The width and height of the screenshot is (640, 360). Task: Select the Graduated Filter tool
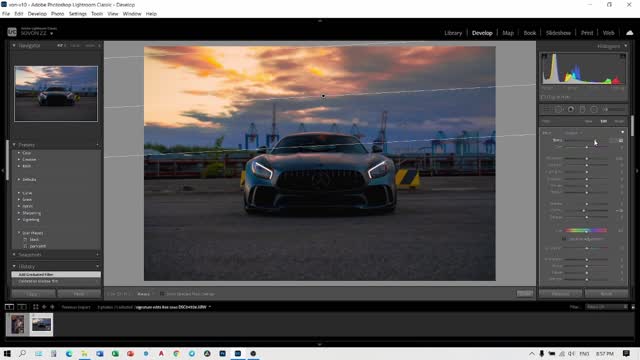(582, 109)
